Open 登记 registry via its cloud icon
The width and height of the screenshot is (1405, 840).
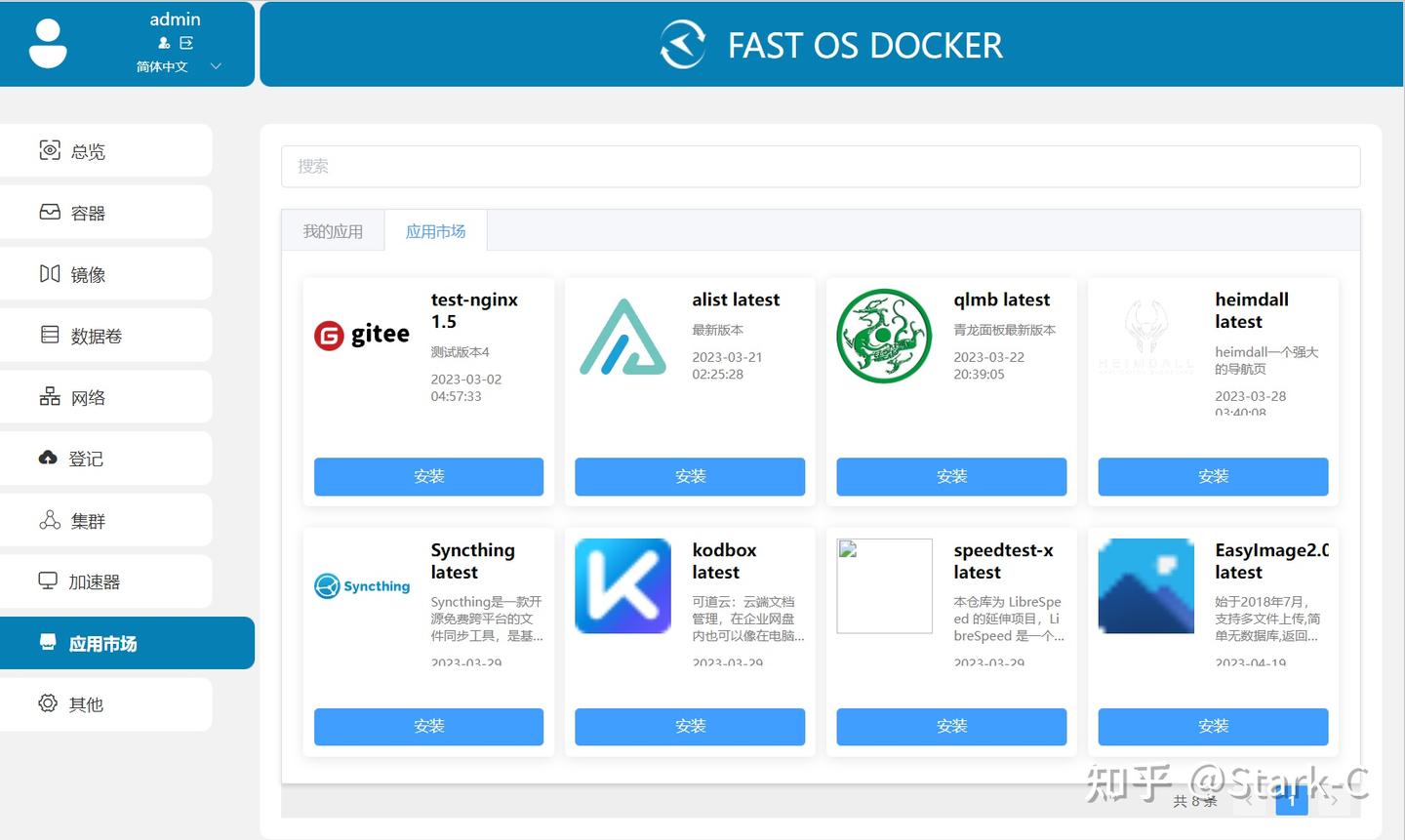click(48, 458)
